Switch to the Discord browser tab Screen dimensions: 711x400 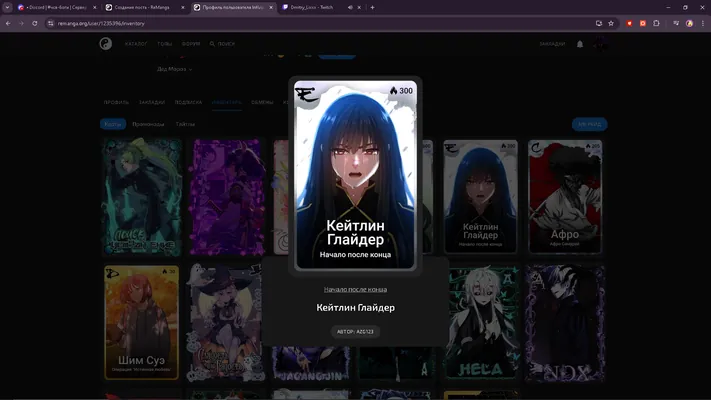[x=56, y=7]
